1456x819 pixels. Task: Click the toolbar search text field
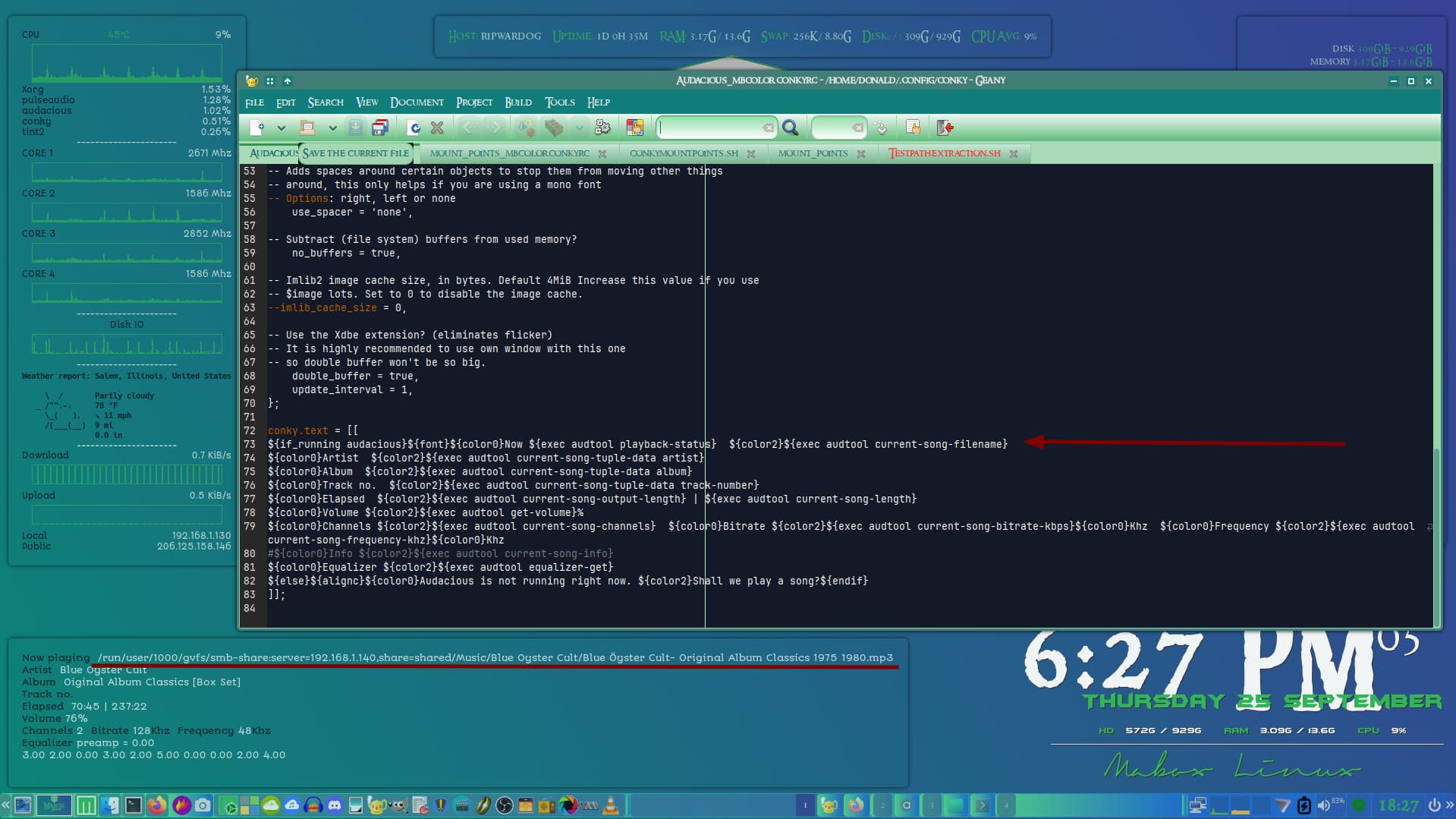710,128
